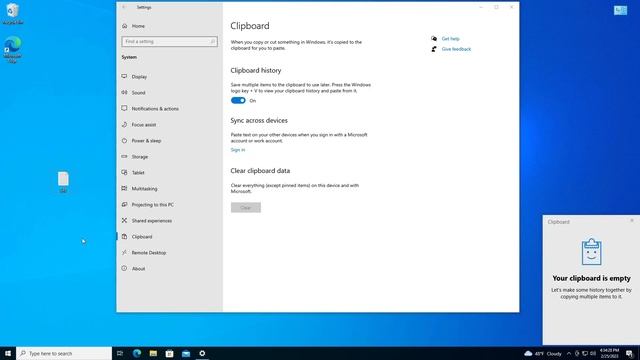Screen dimensions: 640x360
Task: Open Microsoft Store from taskbar
Action: [169, 353]
